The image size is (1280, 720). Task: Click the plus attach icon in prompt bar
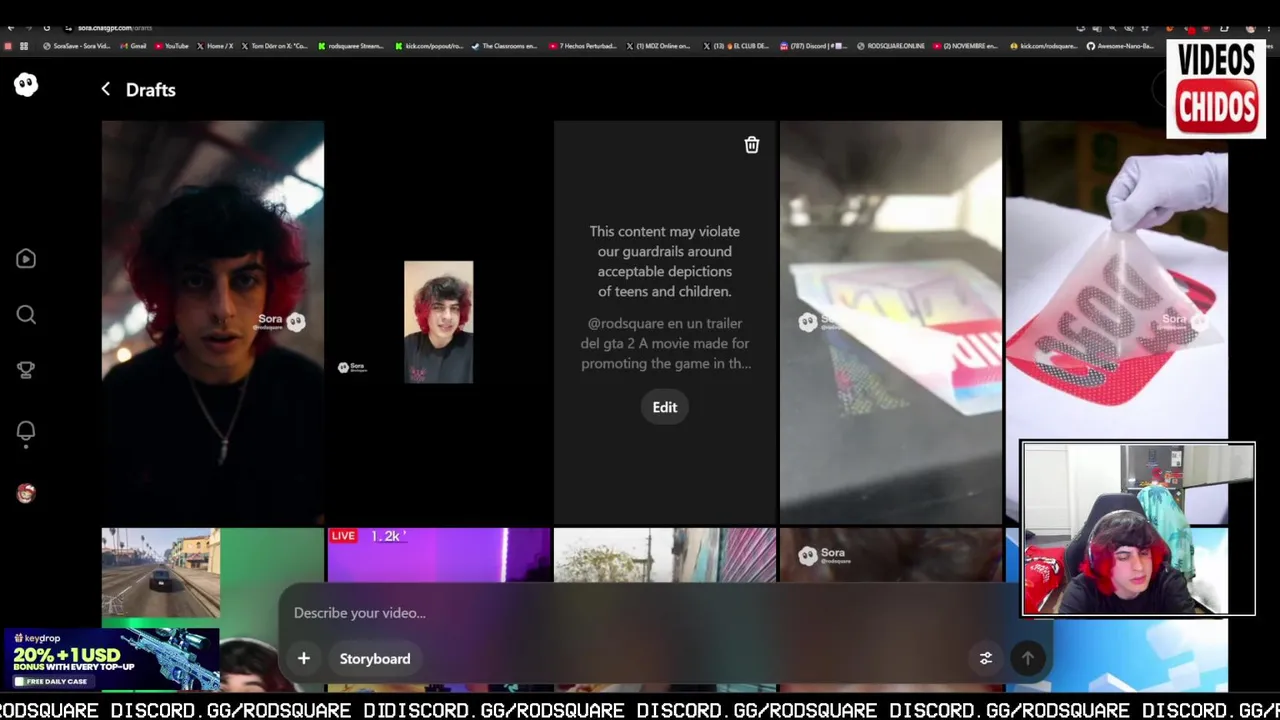click(304, 658)
